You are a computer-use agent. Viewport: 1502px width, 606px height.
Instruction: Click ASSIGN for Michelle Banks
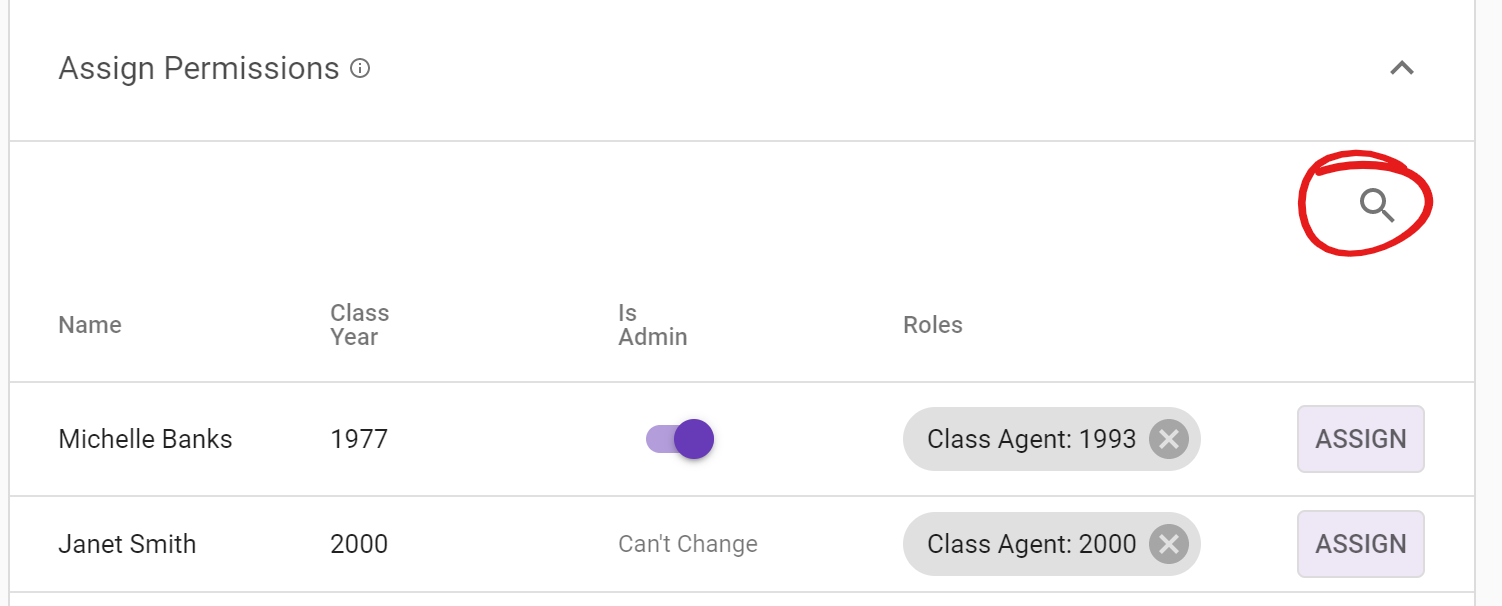(x=1360, y=439)
